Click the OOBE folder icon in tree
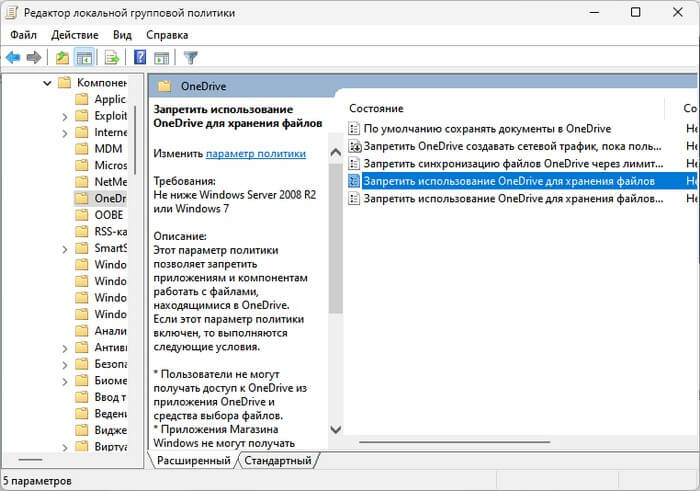Image resolution: width=700 pixels, height=491 pixels. (x=82, y=215)
